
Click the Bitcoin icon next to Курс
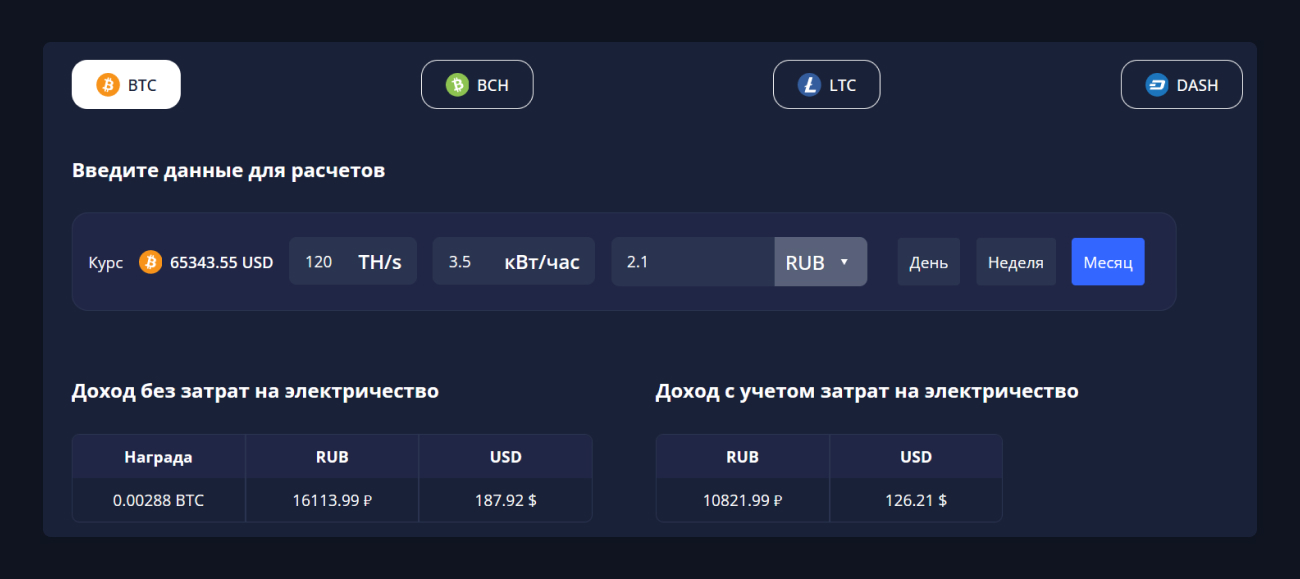(x=150, y=262)
